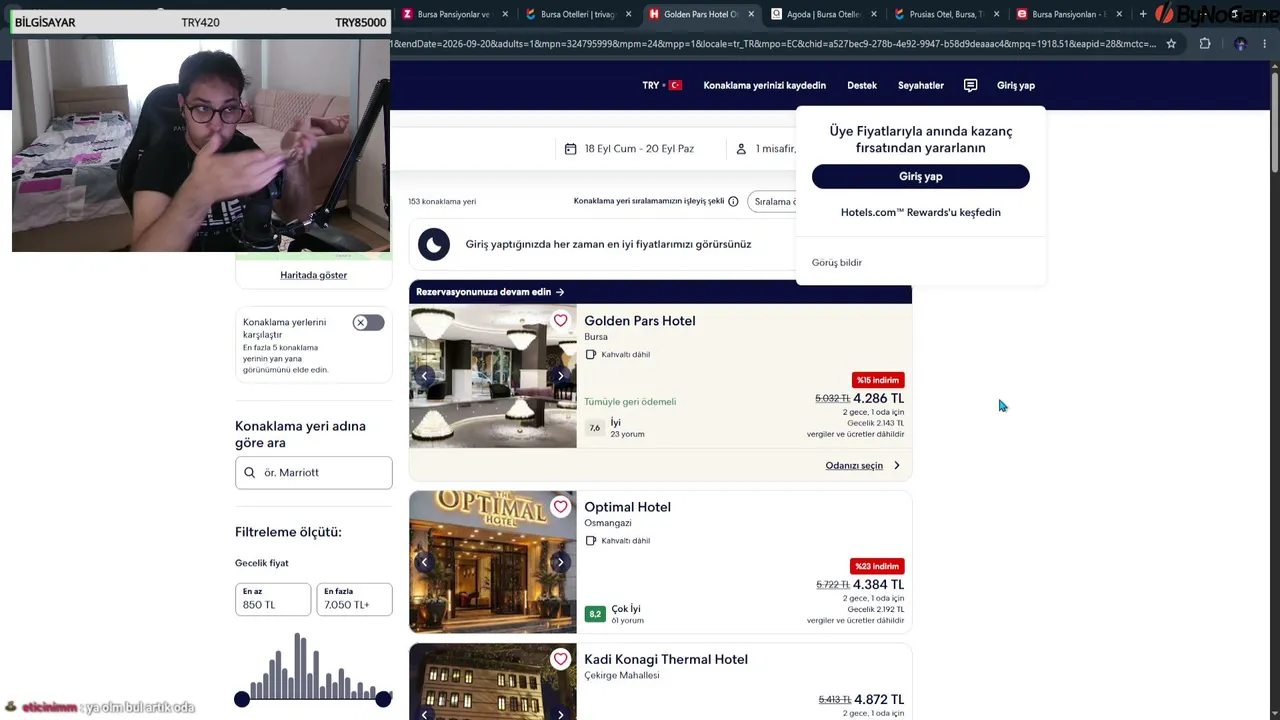Click the arrow on Odanızı seçin
Viewport: 1280px width, 720px height.
(x=896, y=466)
